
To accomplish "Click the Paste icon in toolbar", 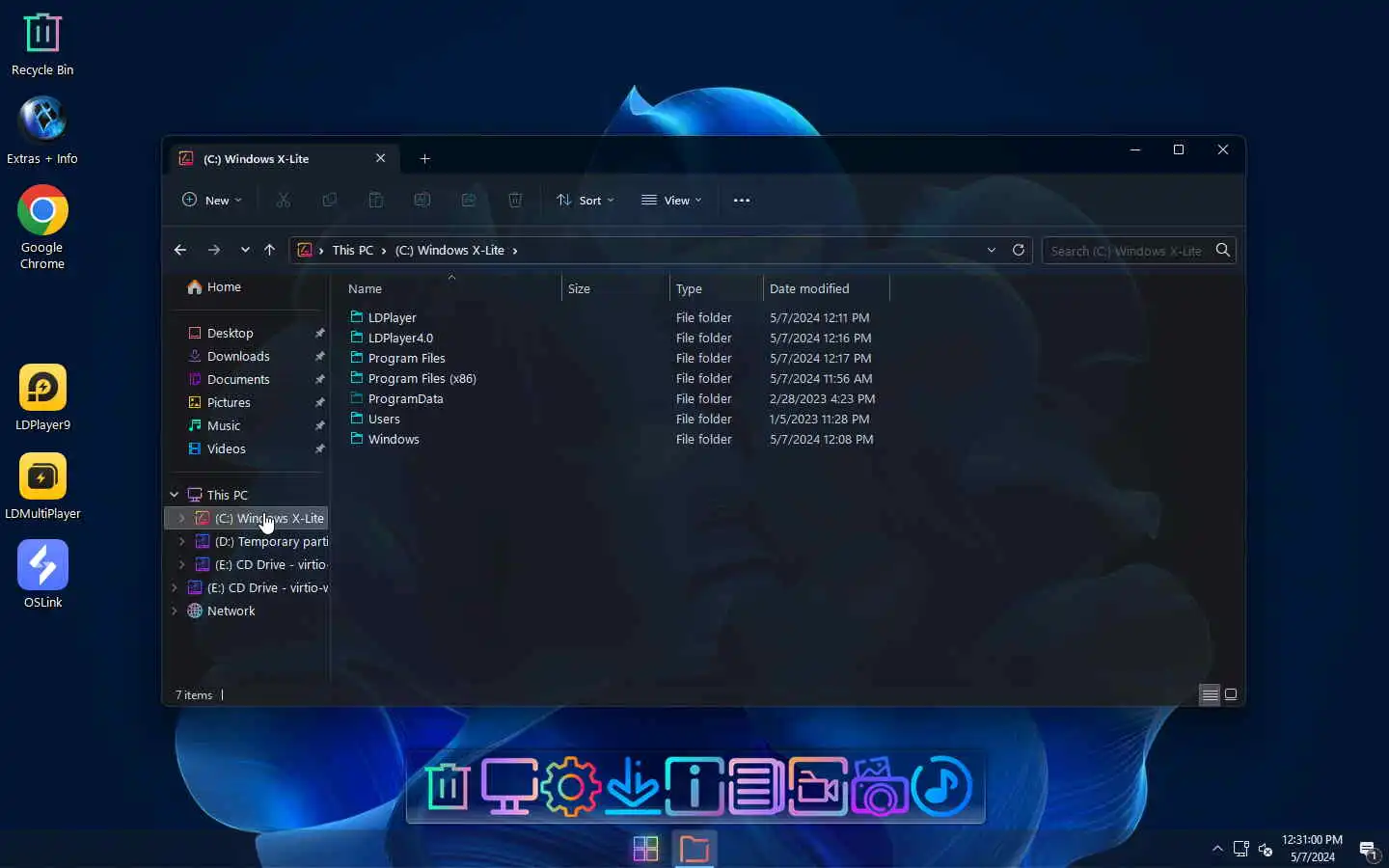I will 375,200.
